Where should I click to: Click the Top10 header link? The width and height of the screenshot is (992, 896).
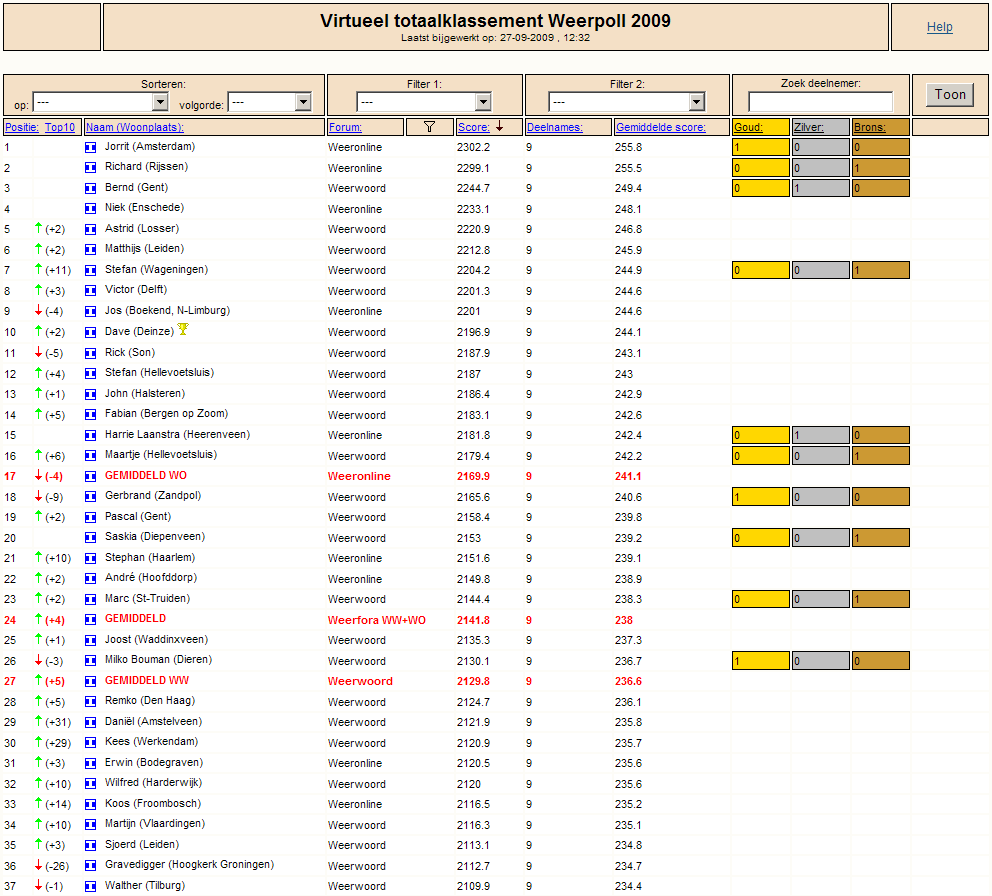click(x=59, y=127)
